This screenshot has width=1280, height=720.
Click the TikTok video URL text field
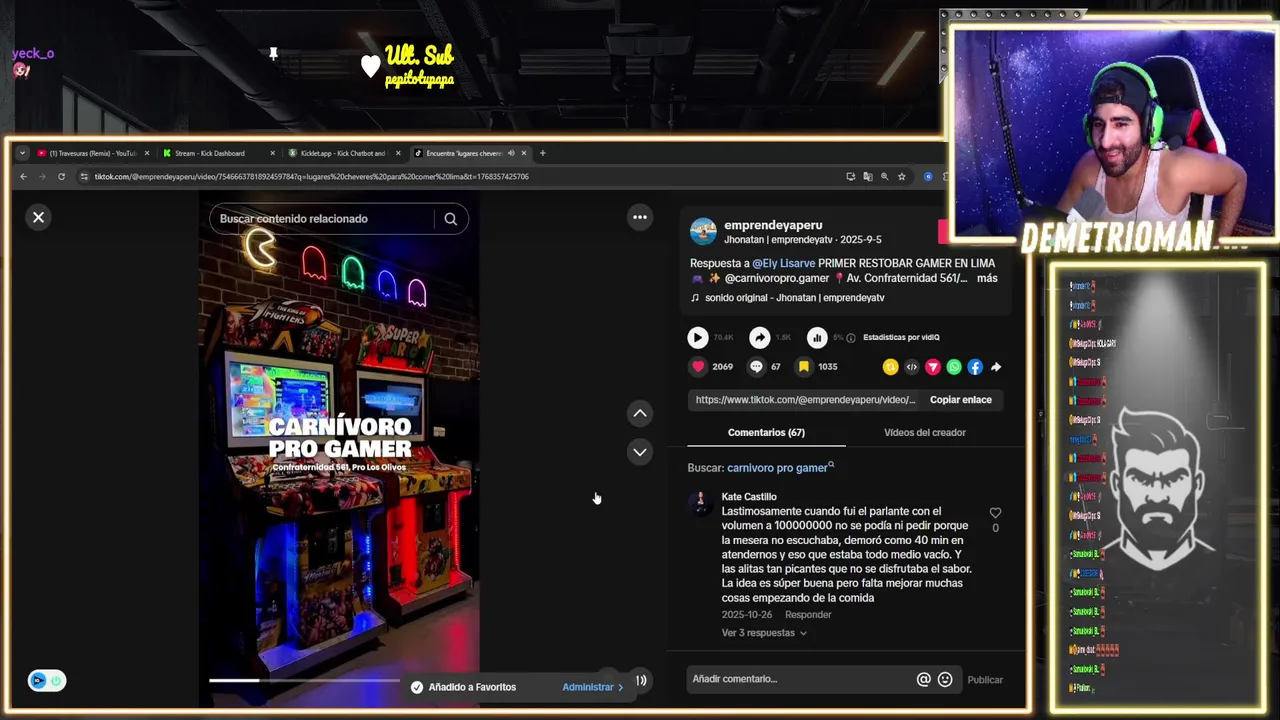805,400
